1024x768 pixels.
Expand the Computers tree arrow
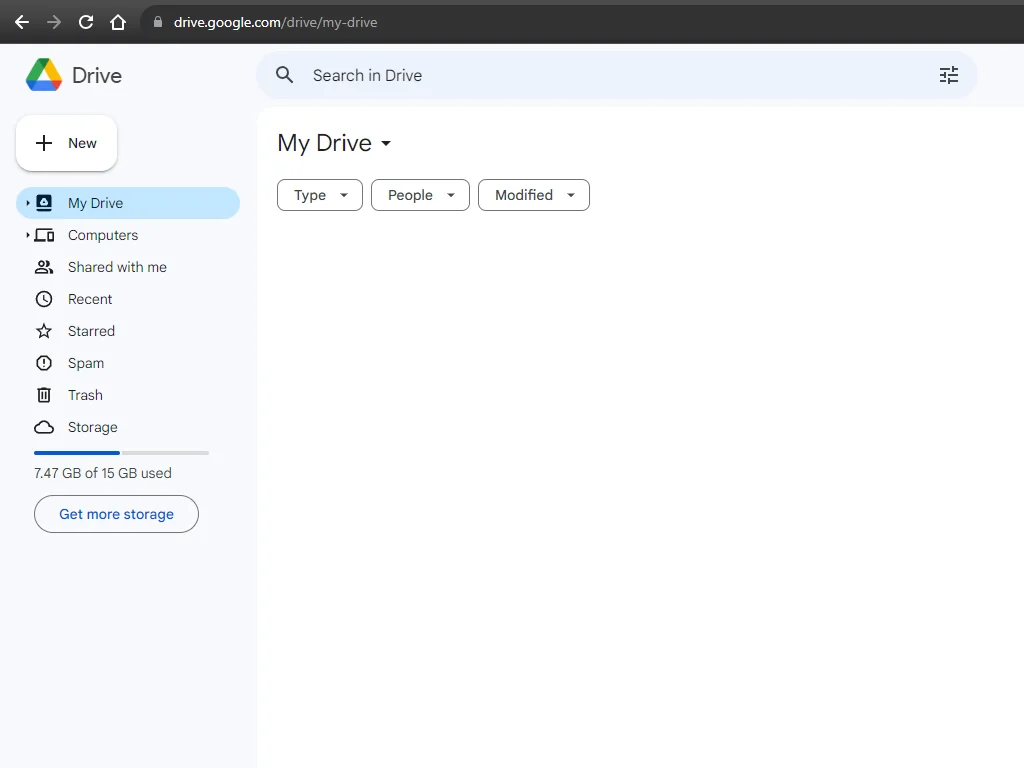pos(27,235)
